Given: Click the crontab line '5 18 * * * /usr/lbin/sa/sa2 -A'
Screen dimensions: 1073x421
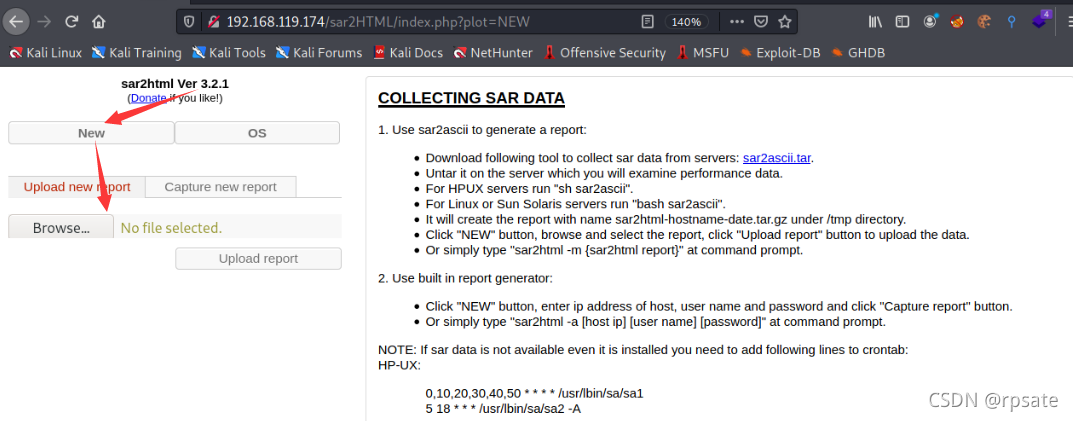Looking at the screenshot, I should [504, 409].
